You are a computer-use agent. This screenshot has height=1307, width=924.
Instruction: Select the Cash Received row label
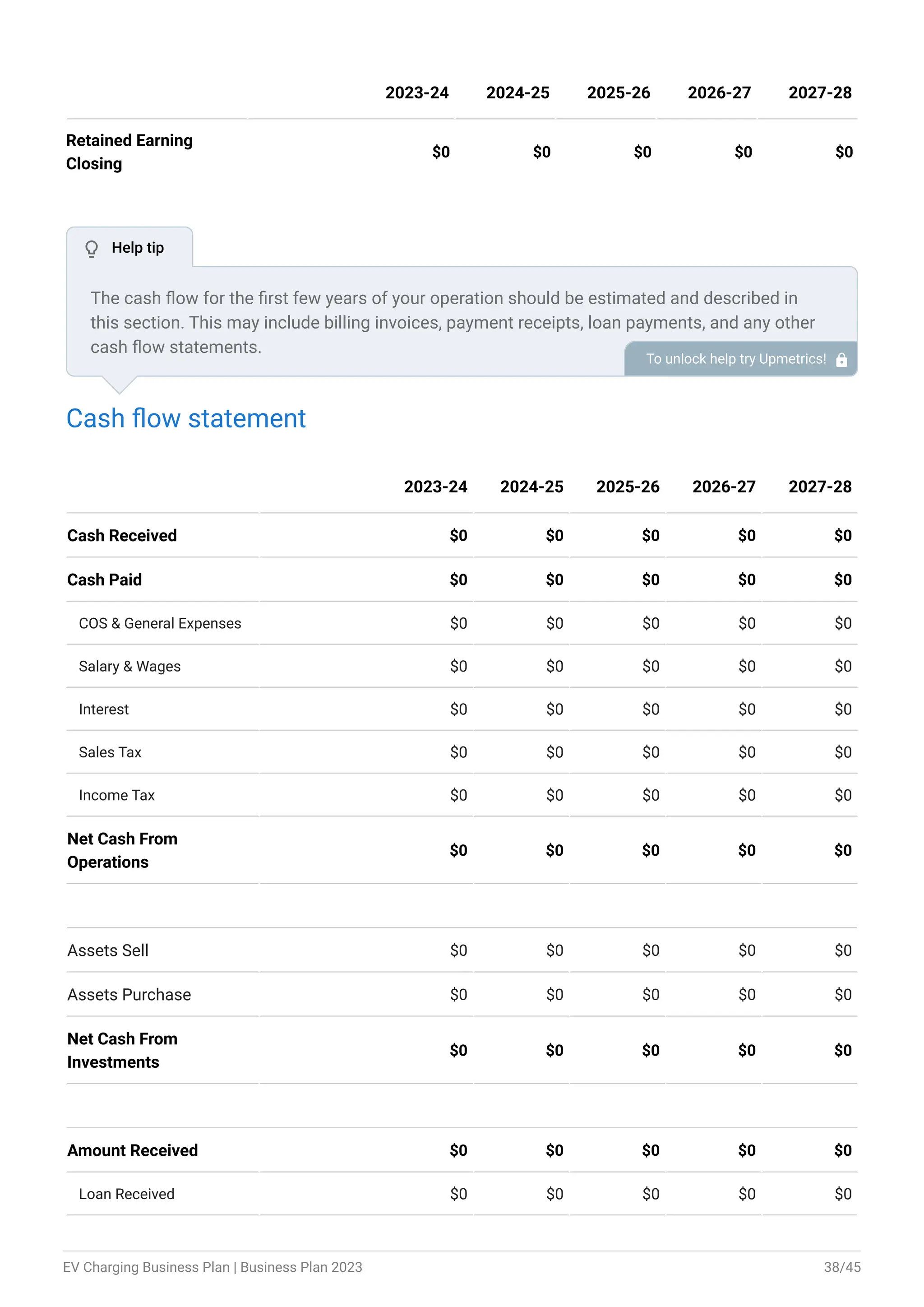point(122,536)
